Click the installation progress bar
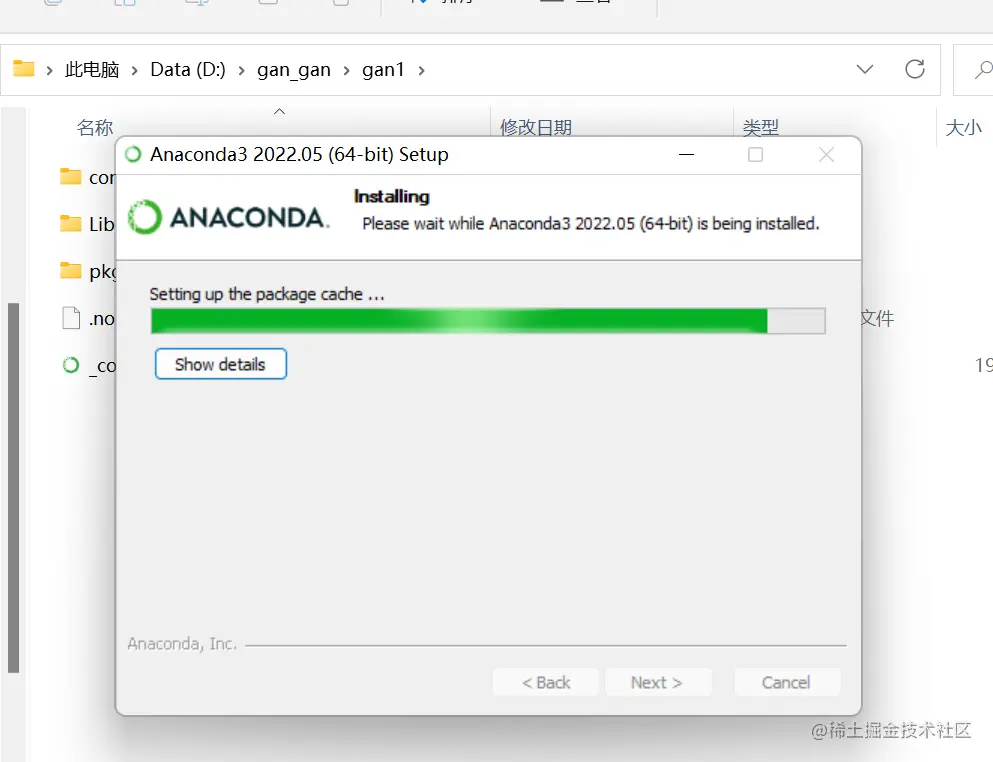Screen dimensions: 993x762 (x=488, y=321)
